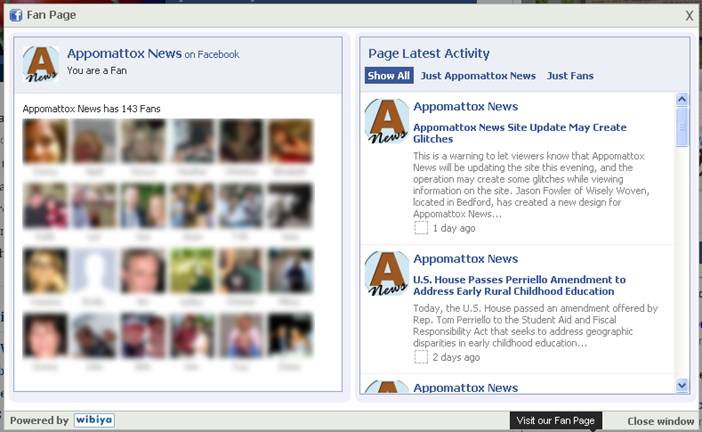Viewport: 702px width, 432px height.
Task: Click first fan thumbnail in the bottom row
Action: tap(45, 335)
